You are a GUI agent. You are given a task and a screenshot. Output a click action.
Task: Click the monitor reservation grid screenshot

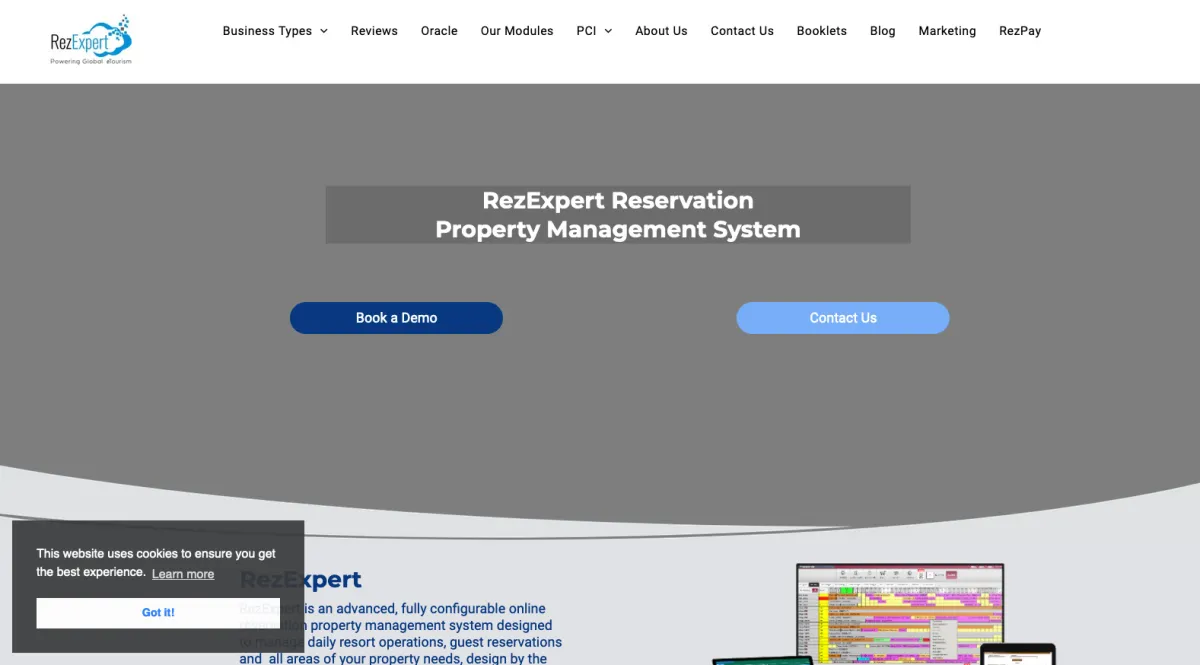[x=900, y=613]
